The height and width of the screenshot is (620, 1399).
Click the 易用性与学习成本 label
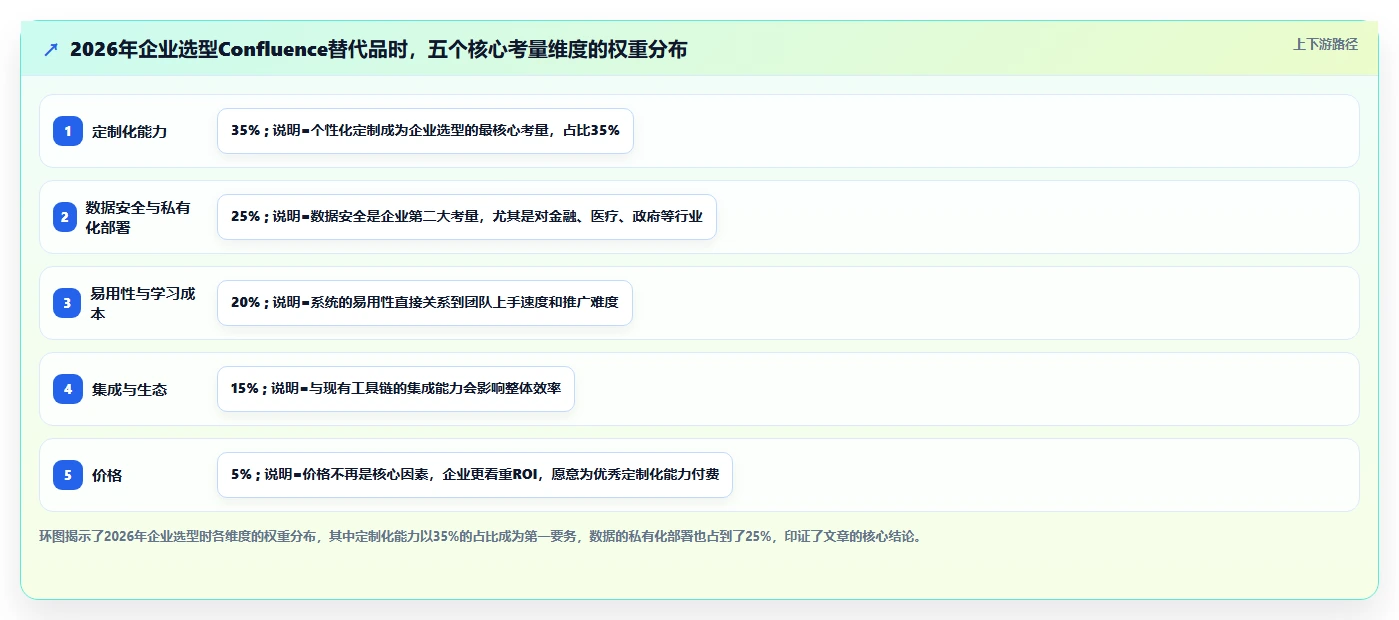coord(143,303)
